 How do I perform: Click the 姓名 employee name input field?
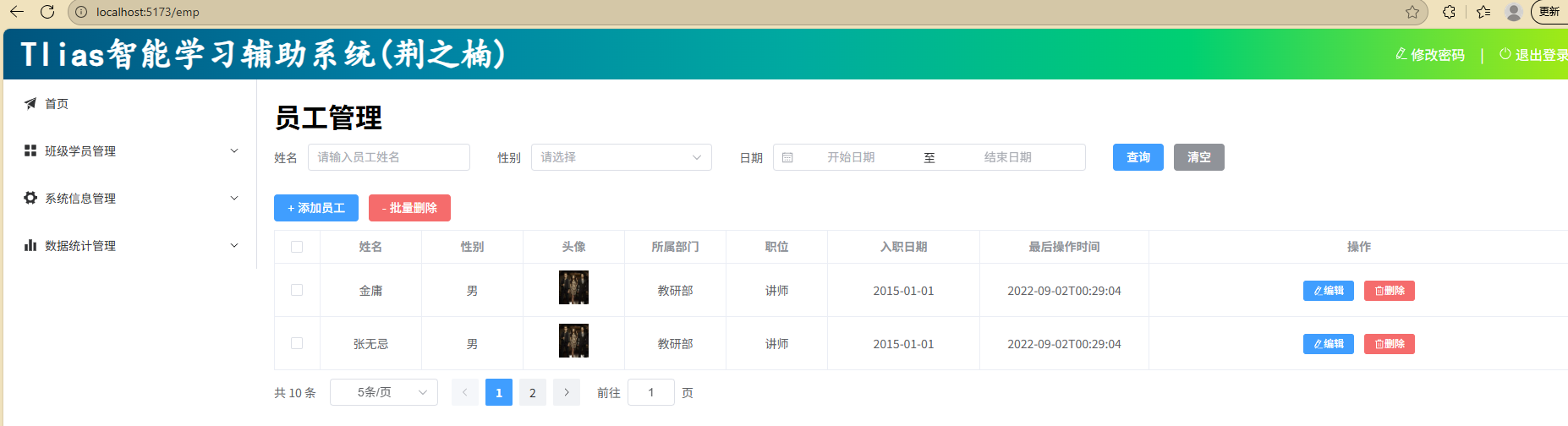click(x=389, y=158)
